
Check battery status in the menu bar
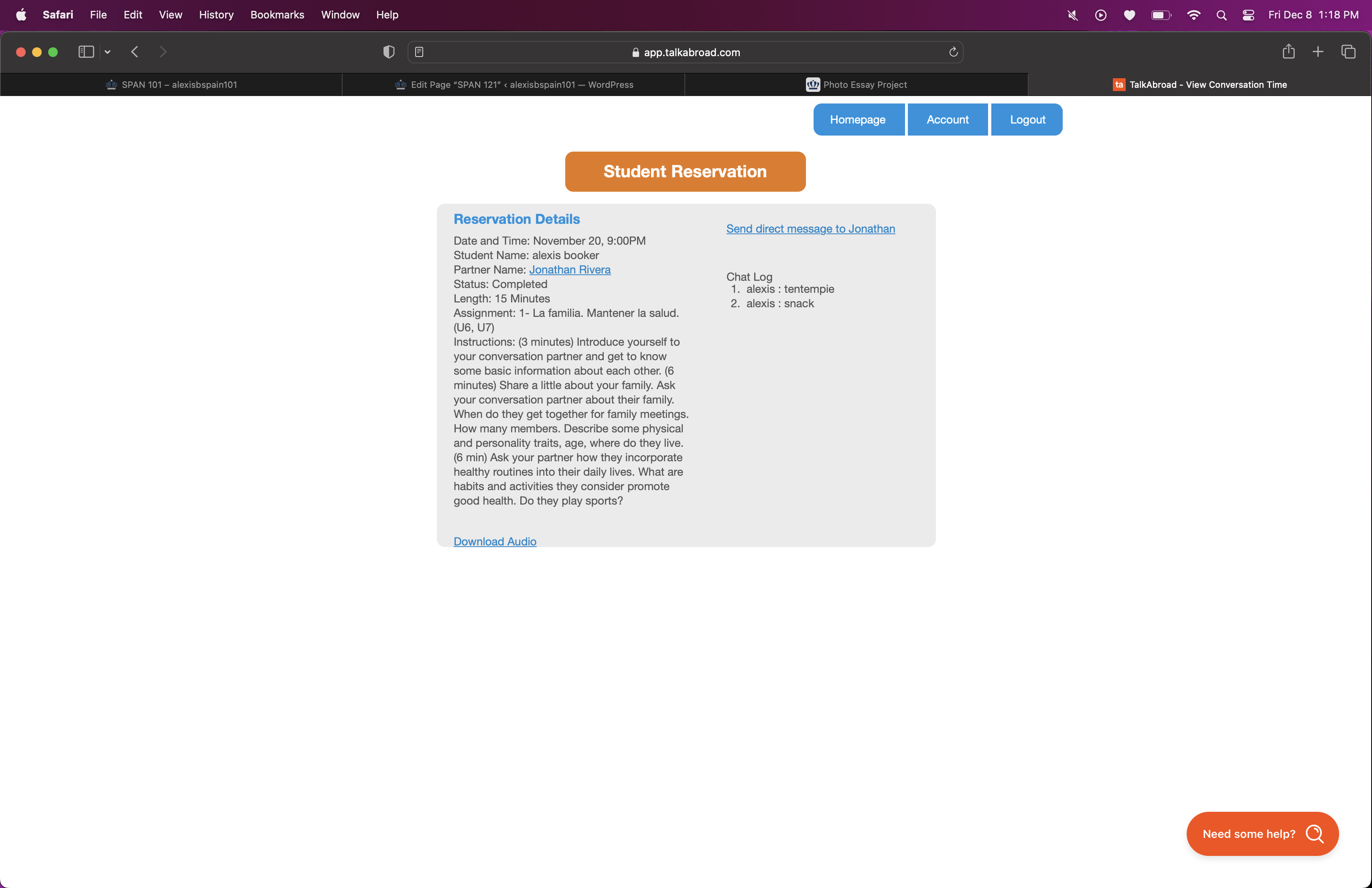tap(1161, 15)
